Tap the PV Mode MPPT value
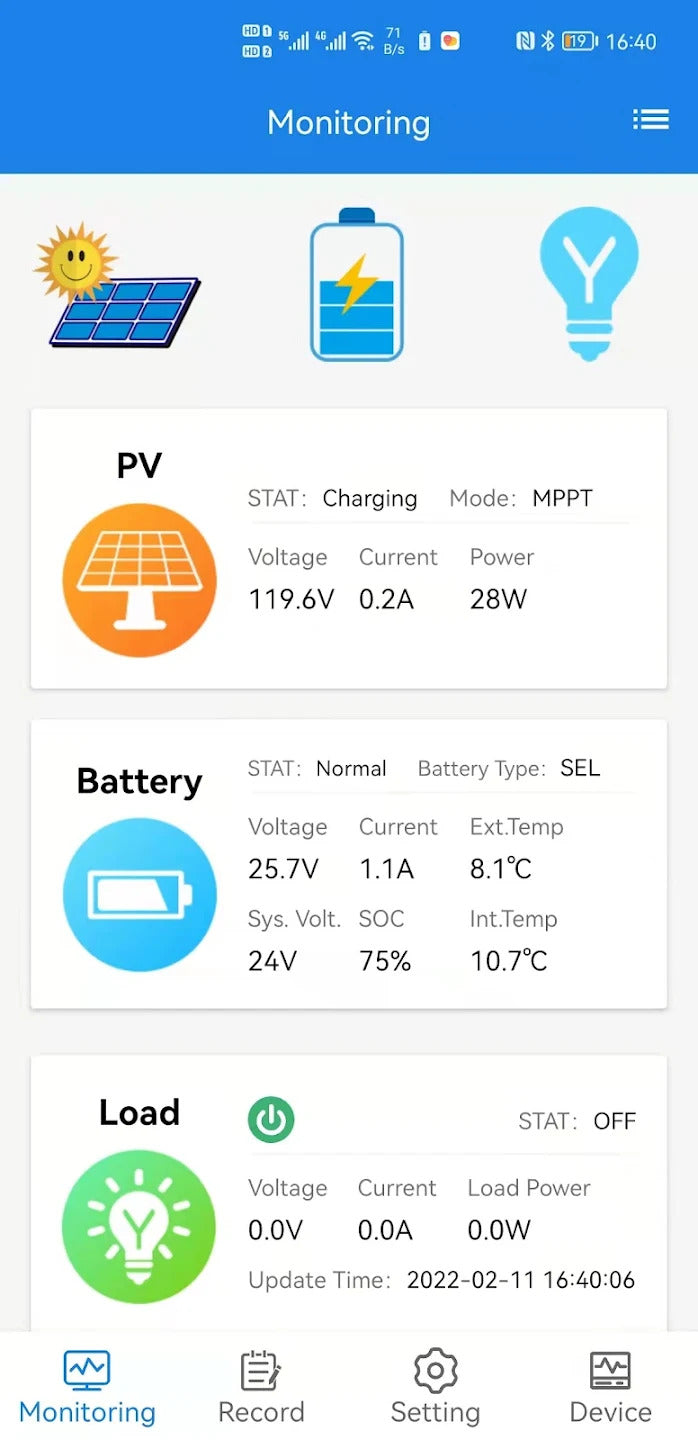The height and width of the screenshot is (1440, 698). (x=562, y=498)
